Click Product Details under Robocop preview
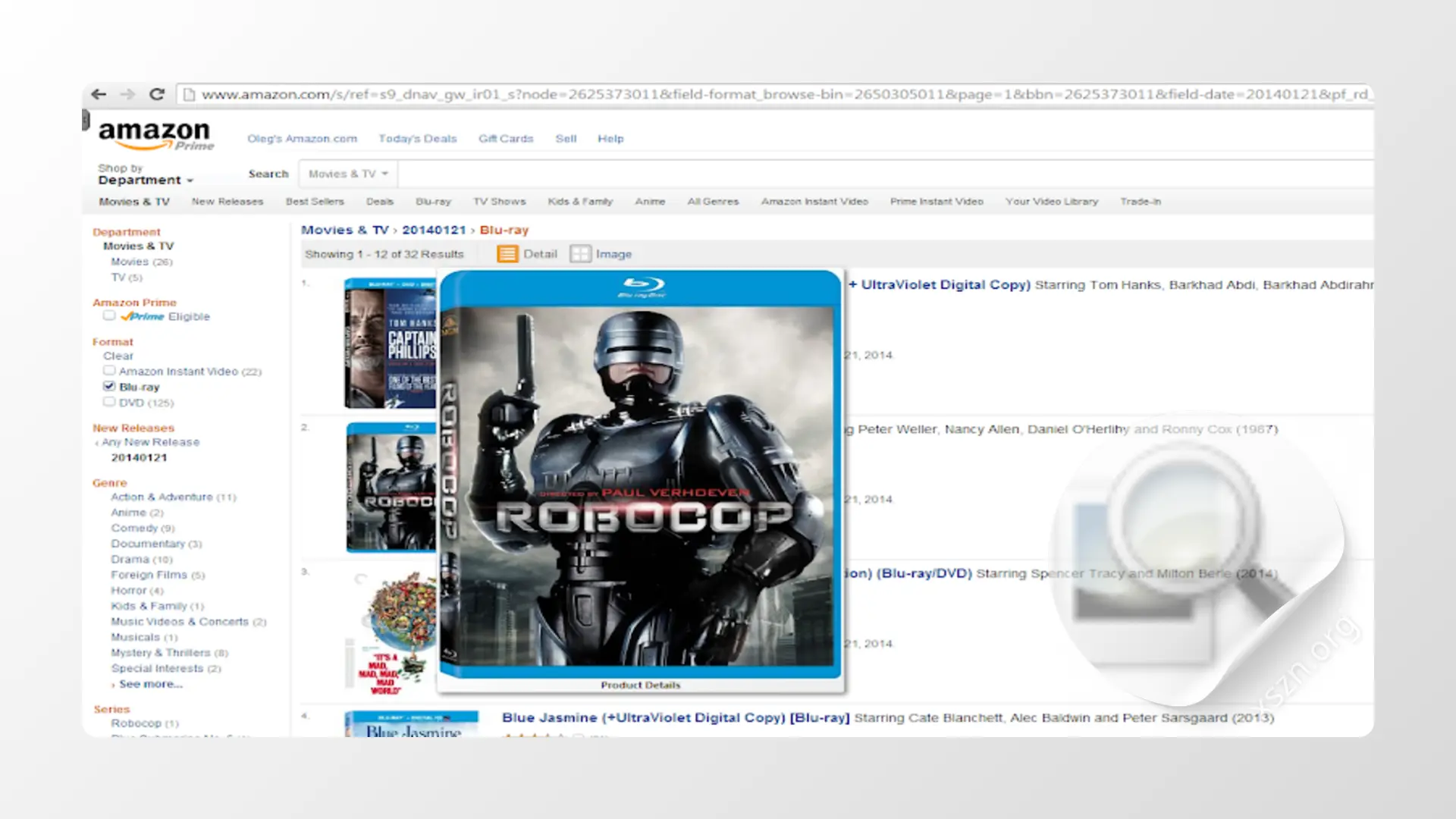 [x=640, y=685]
